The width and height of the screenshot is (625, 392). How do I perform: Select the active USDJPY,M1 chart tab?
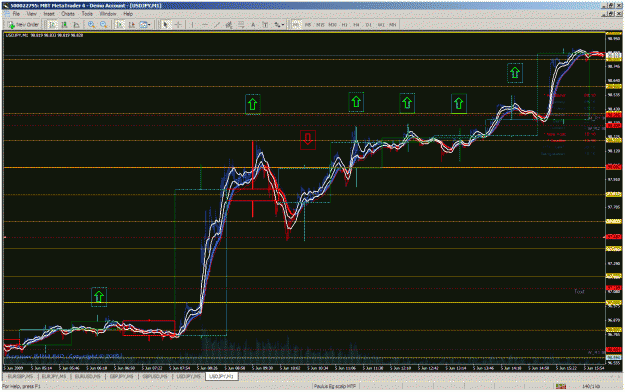(x=222, y=376)
